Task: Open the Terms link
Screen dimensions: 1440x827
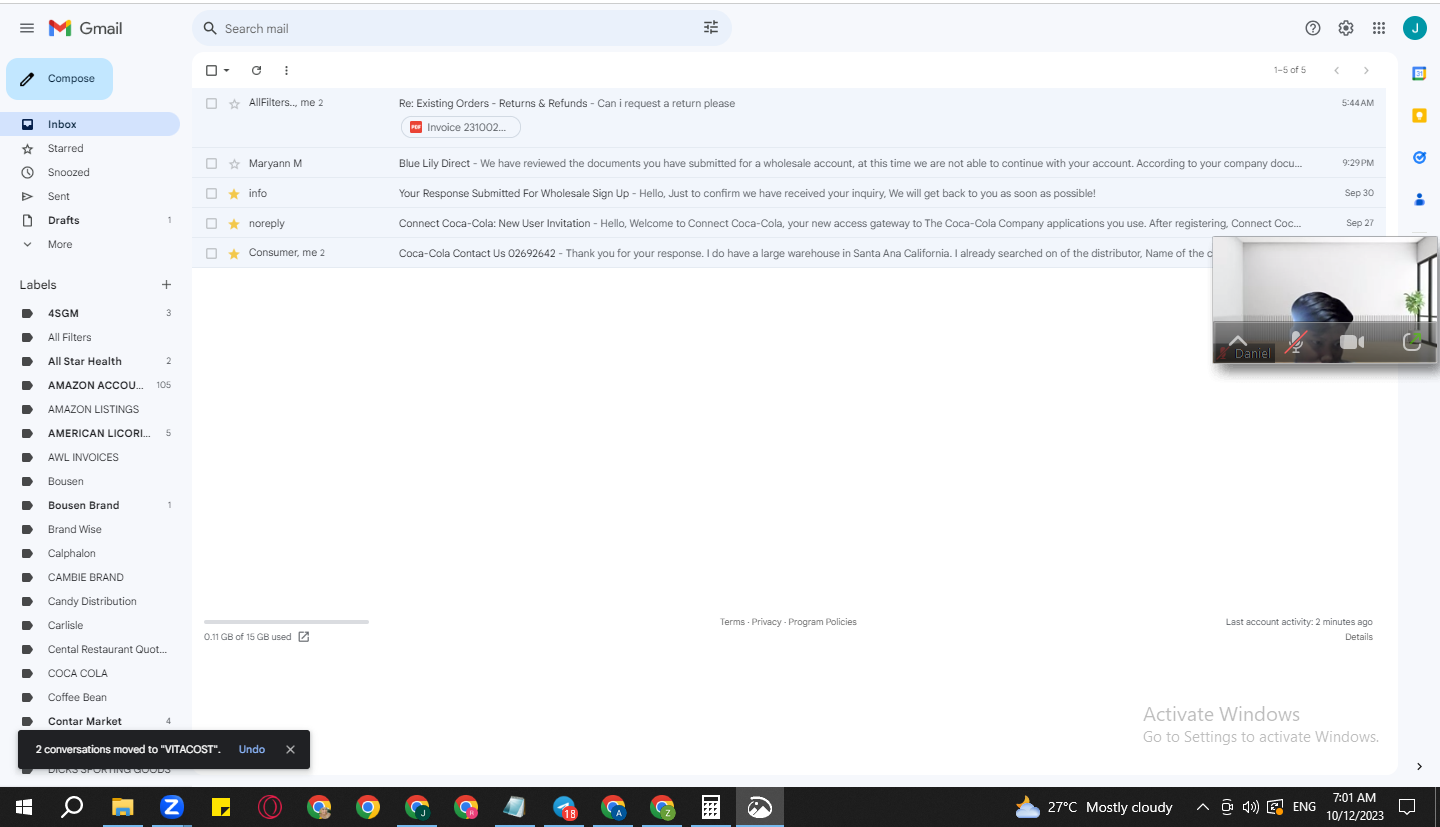Action: [732, 622]
